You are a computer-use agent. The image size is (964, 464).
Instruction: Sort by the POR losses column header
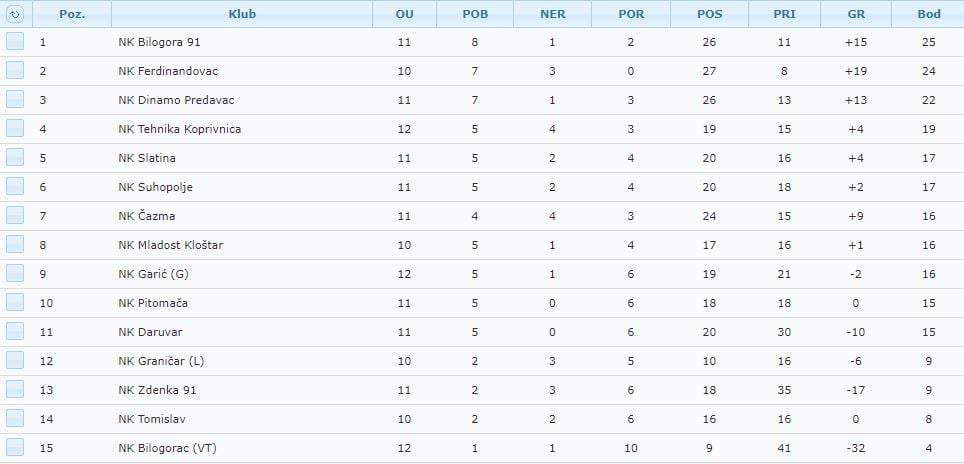coord(631,14)
